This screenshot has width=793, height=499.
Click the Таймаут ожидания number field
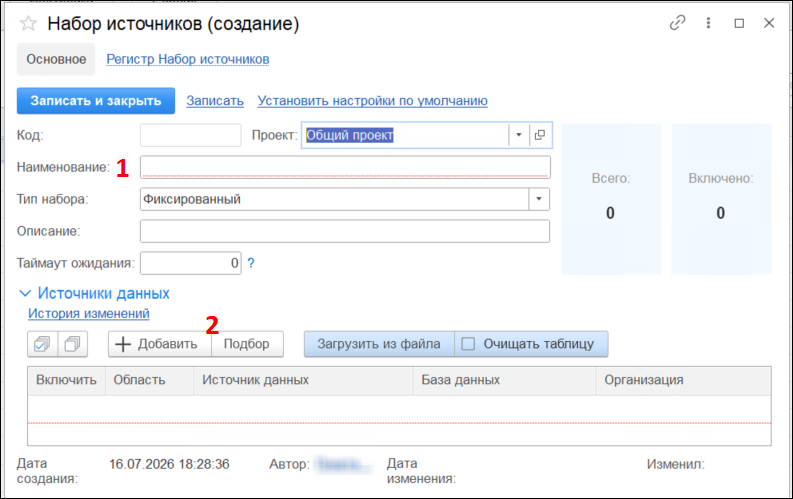(x=191, y=263)
